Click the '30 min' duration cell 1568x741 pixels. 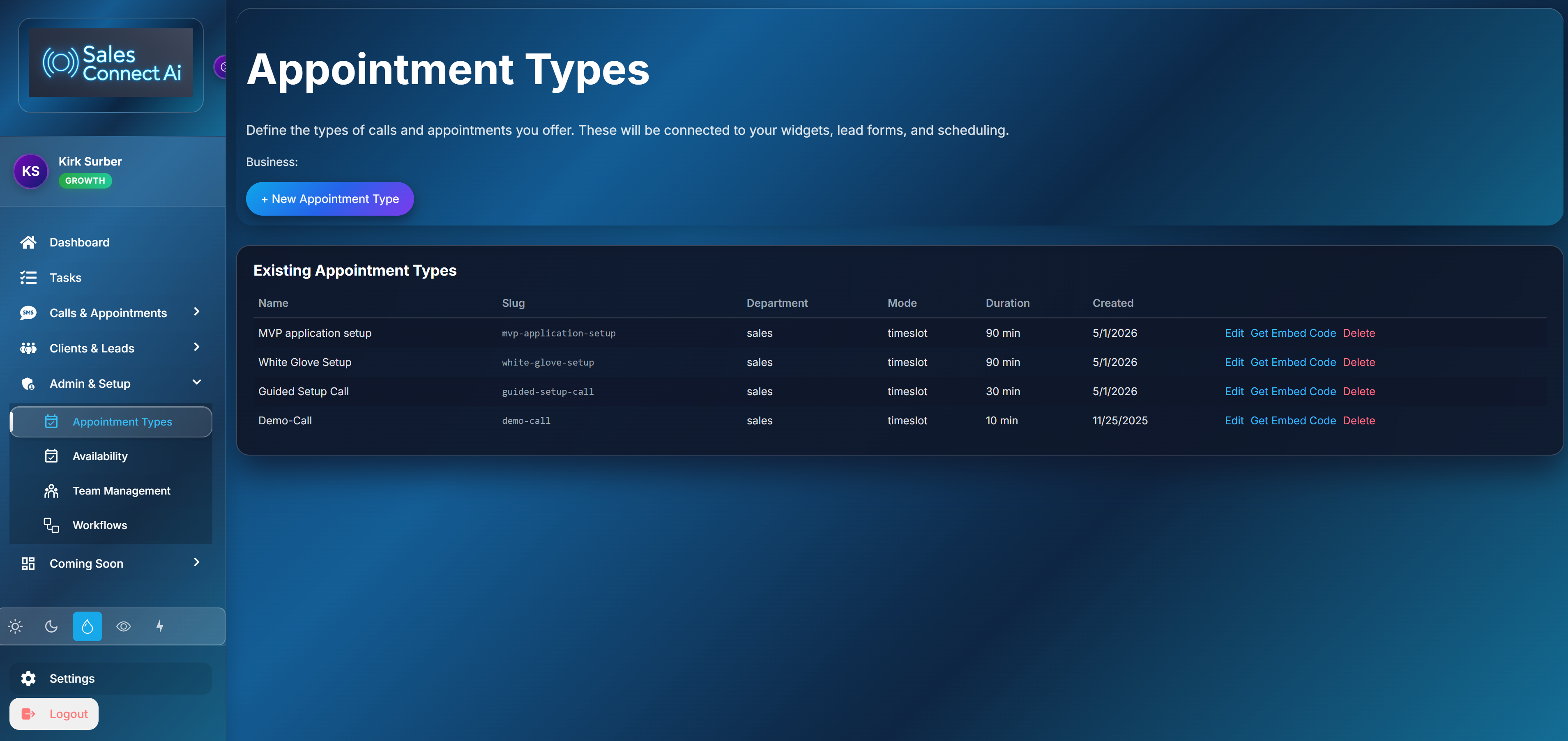pos(1002,391)
